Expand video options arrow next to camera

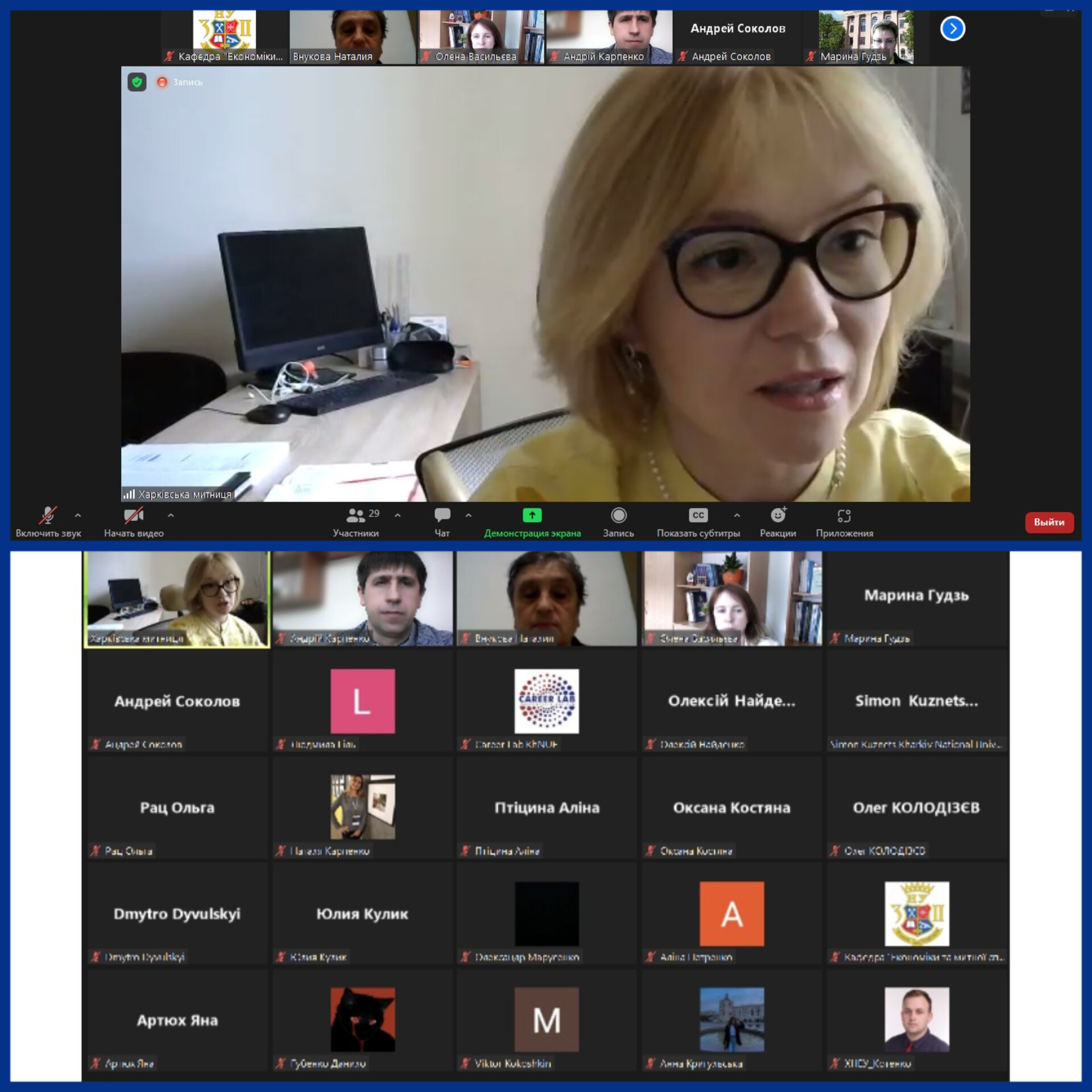click(x=171, y=515)
